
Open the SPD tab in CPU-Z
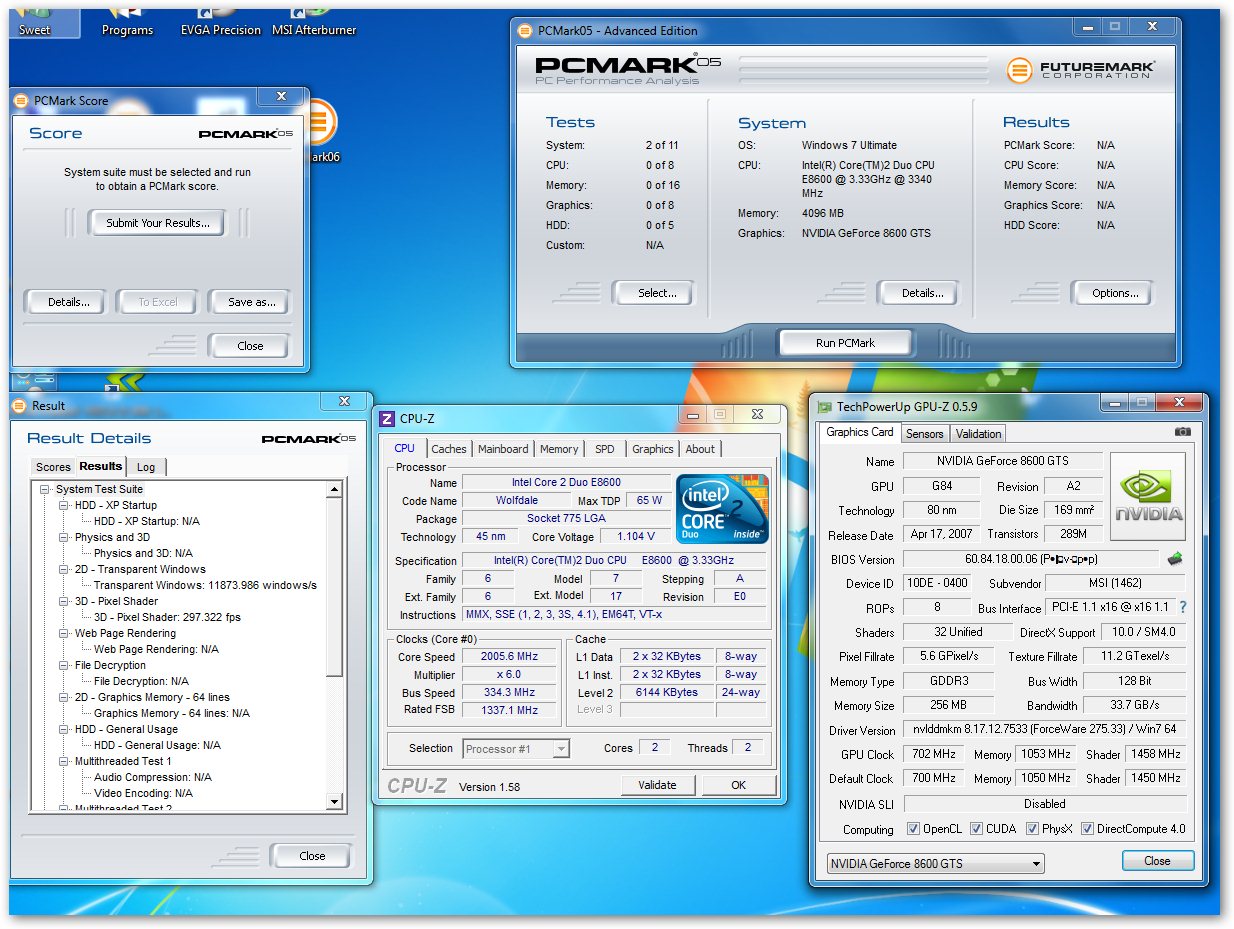coord(605,449)
